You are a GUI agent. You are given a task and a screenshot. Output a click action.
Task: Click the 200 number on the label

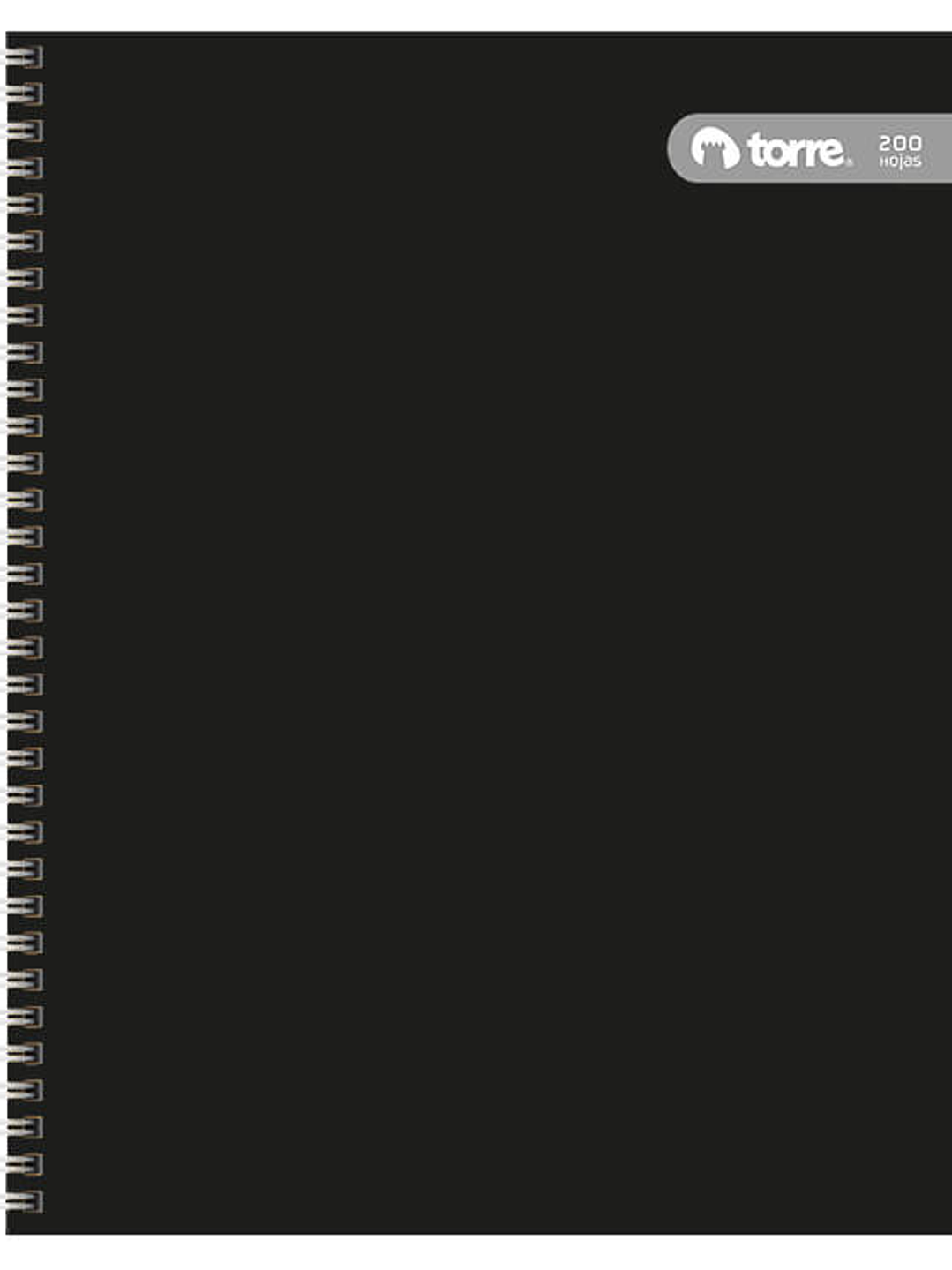[900, 143]
